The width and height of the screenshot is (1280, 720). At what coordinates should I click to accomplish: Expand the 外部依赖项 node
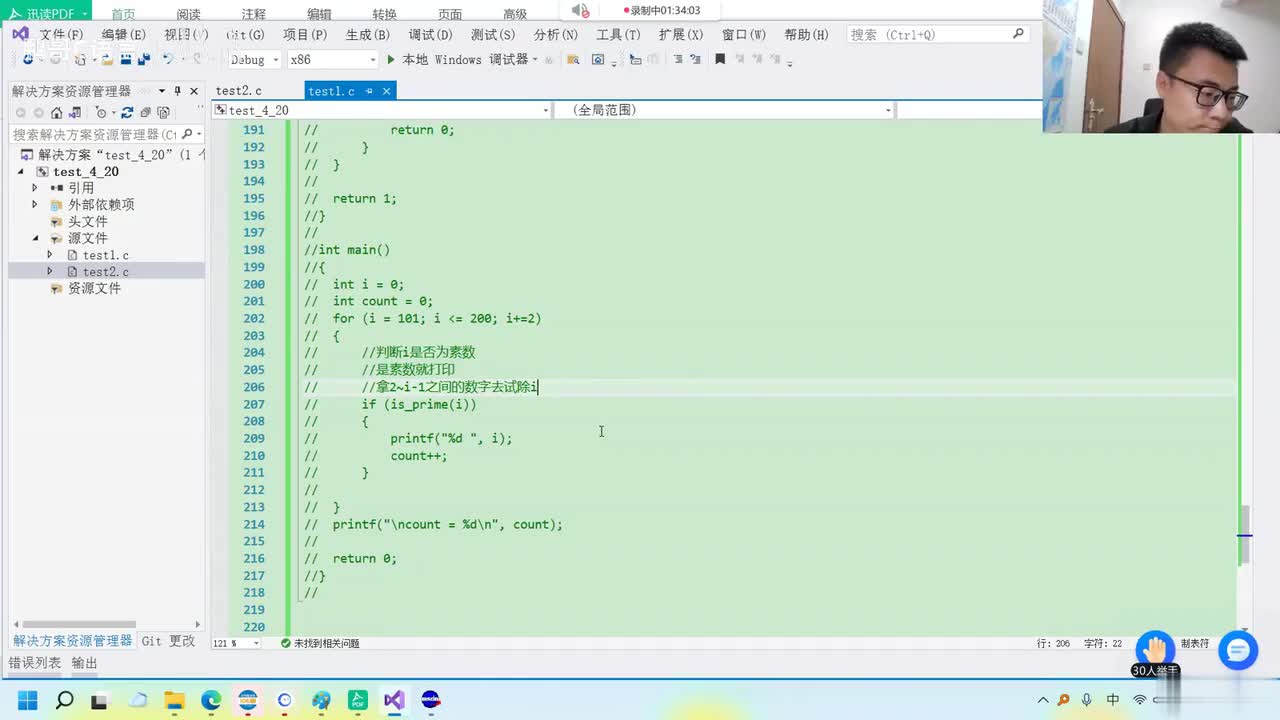tap(35, 204)
